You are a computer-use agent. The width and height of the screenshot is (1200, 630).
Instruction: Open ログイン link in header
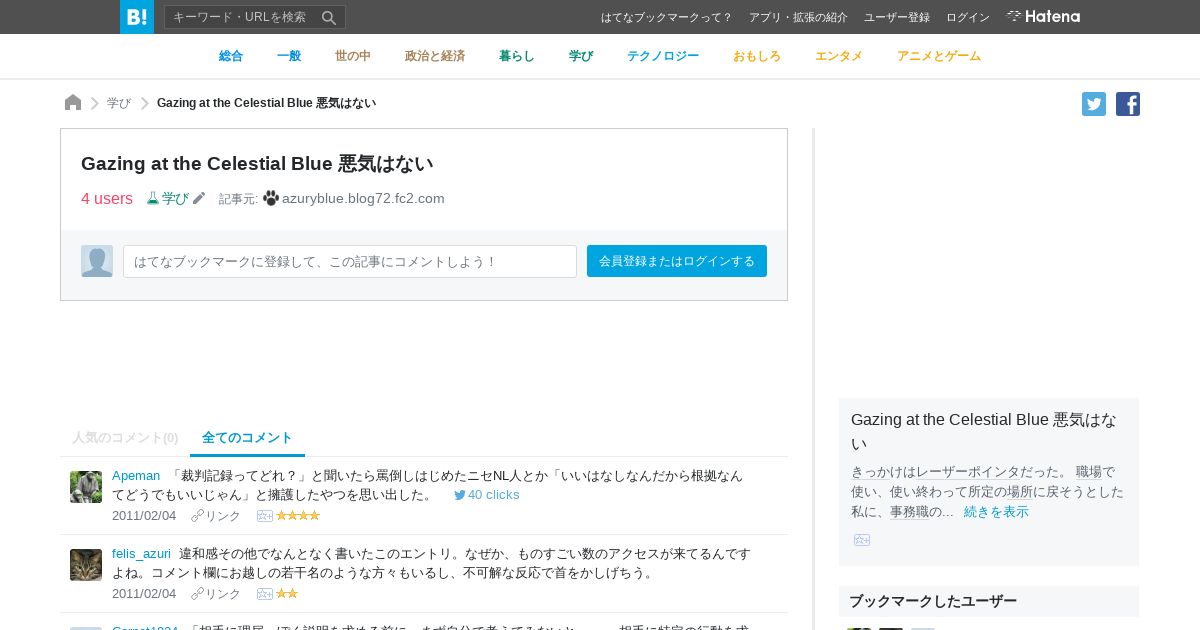click(968, 17)
